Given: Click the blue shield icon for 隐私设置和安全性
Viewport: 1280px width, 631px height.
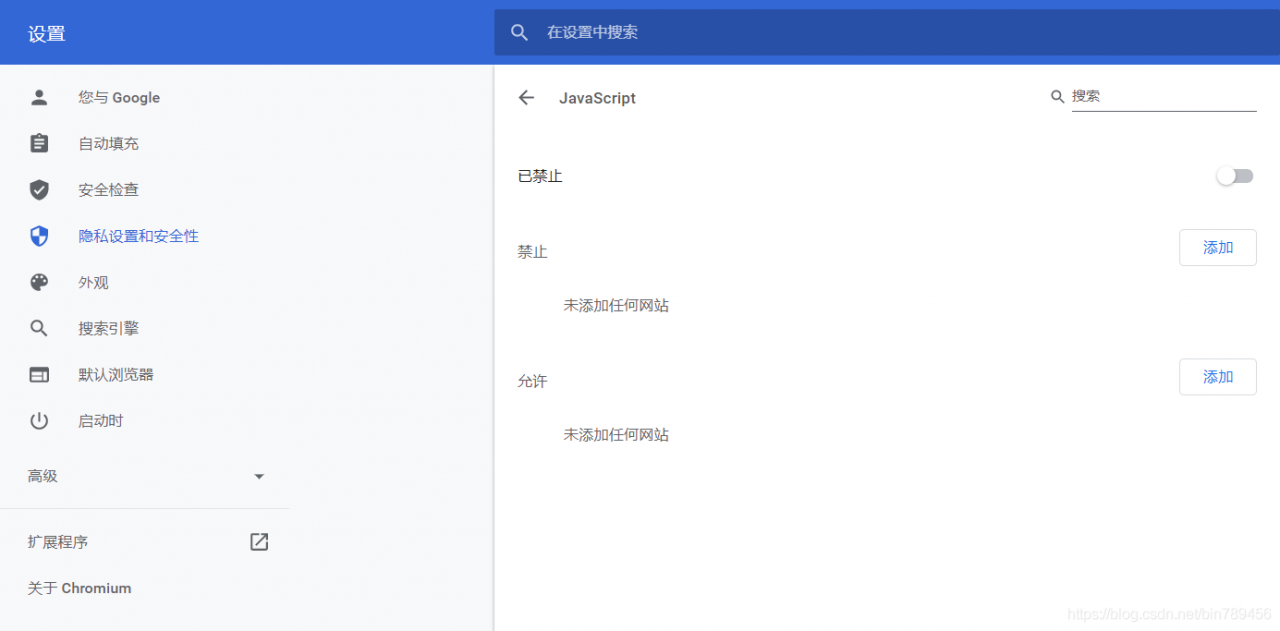Looking at the screenshot, I should (x=39, y=235).
